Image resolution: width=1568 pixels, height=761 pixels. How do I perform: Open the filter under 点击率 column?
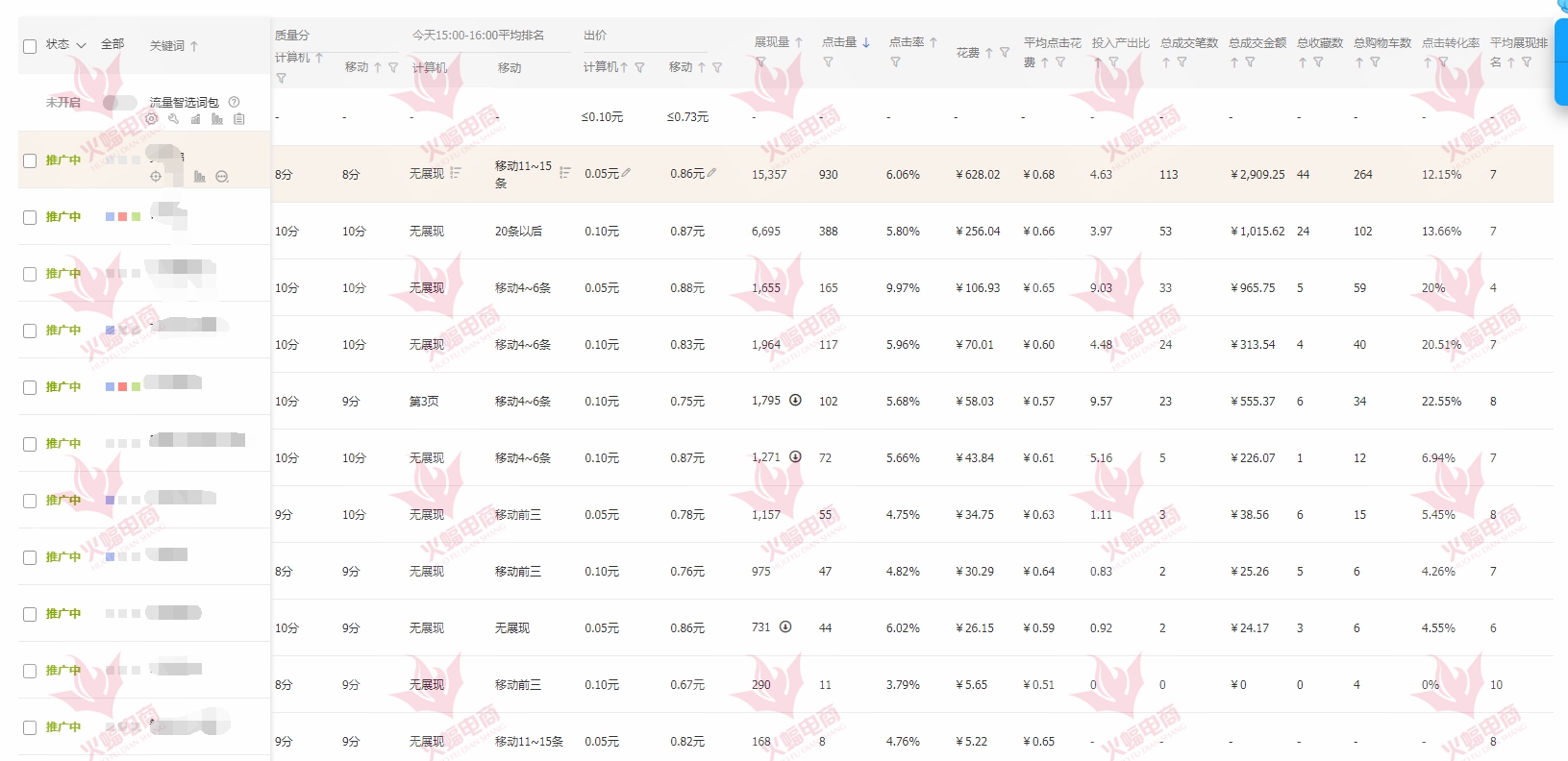895,62
